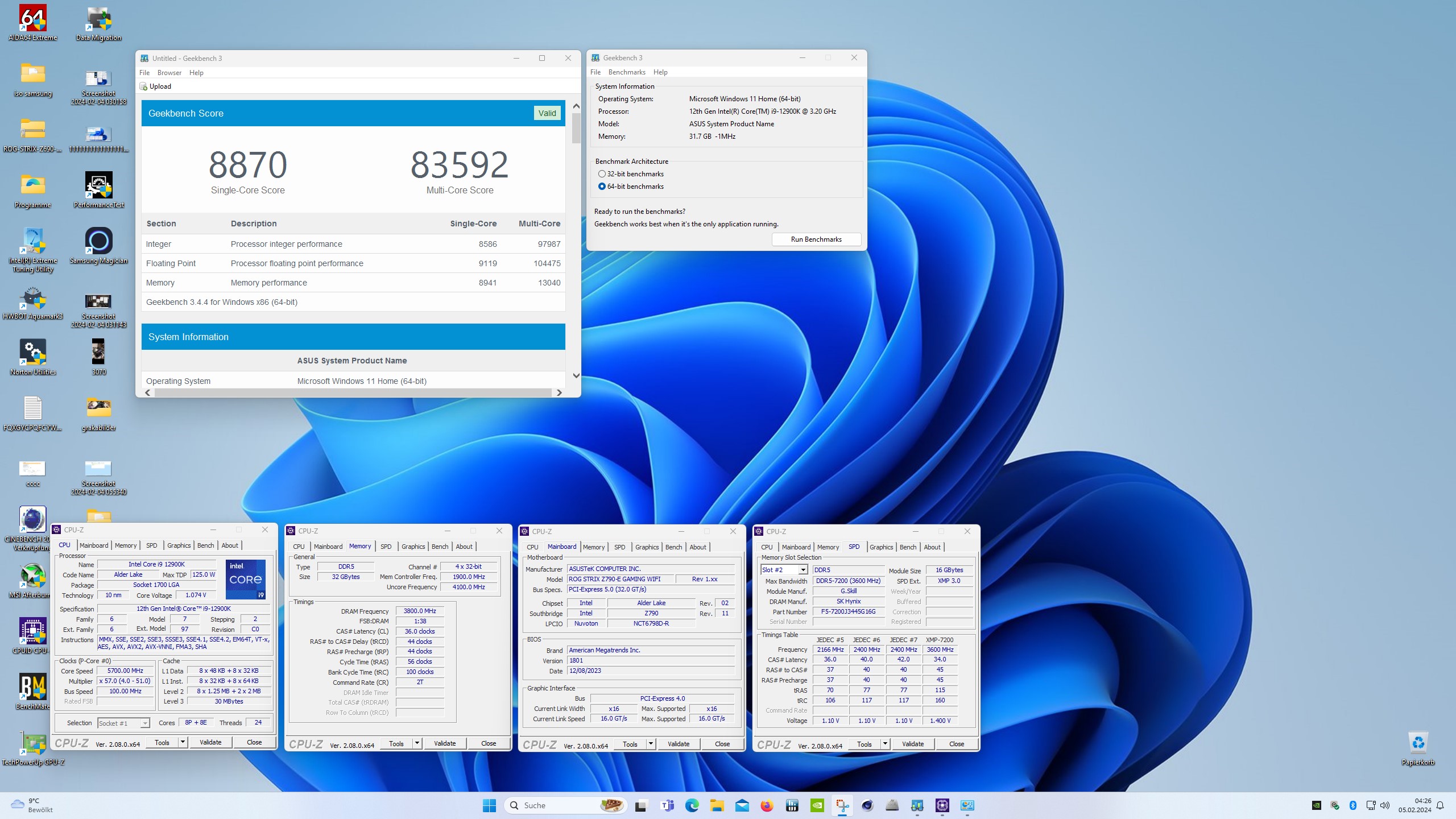This screenshot has width=1456, height=819.
Task: Open the Mail app taskbar icon
Action: (742, 805)
